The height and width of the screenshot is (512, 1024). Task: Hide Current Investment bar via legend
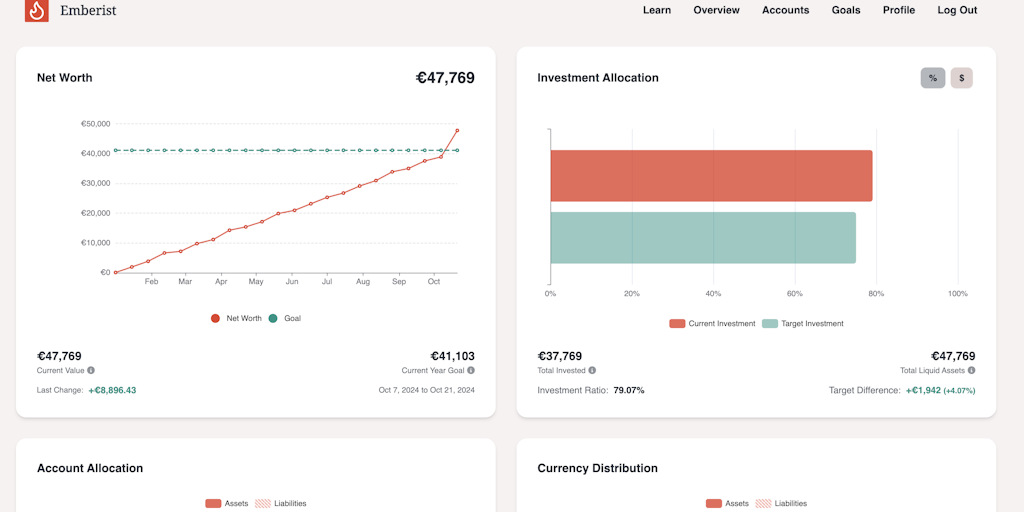pyautogui.click(x=712, y=324)
